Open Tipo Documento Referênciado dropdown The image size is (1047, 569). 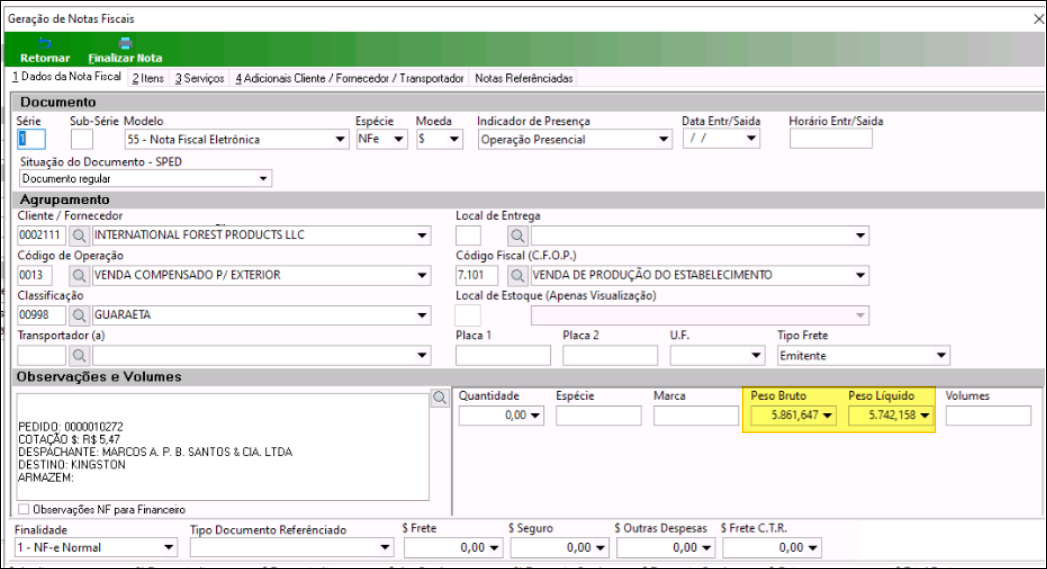coord(385,548)
